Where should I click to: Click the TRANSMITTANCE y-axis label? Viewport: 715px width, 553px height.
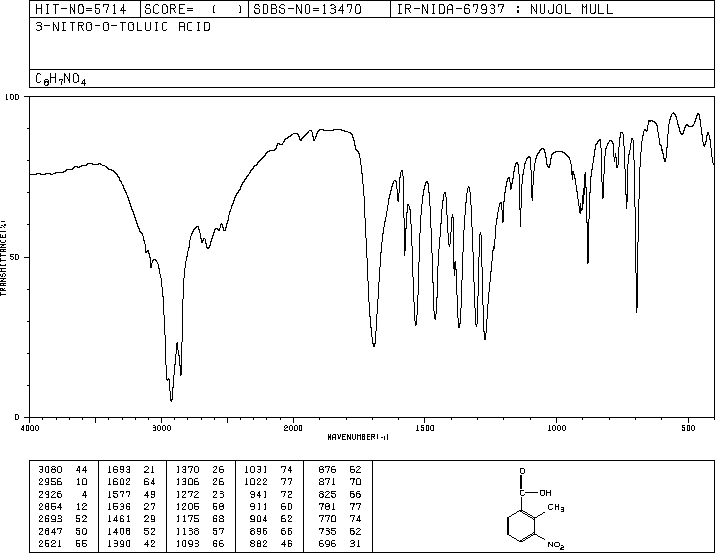(4, 258)
